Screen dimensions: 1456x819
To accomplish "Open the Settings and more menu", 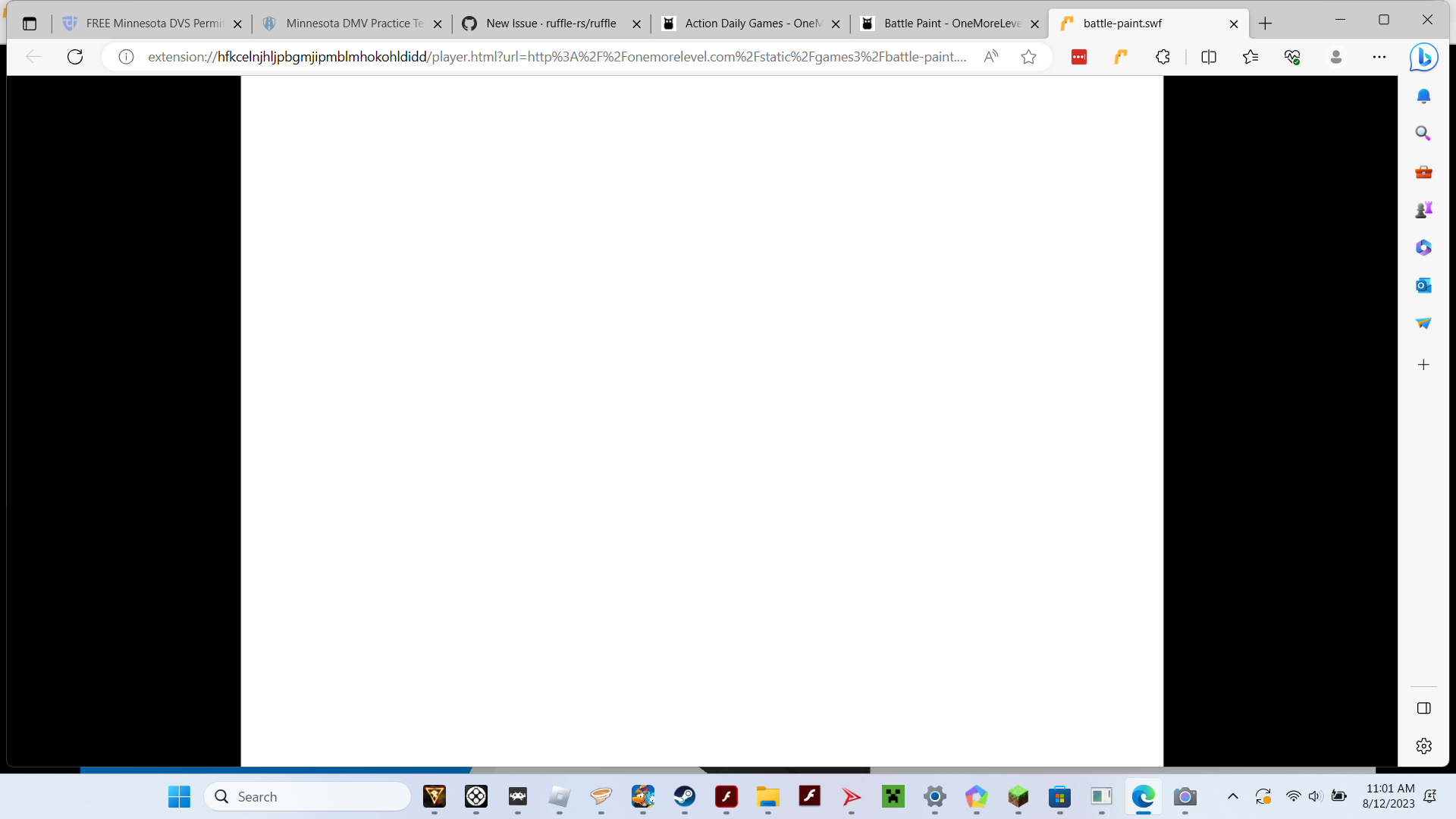I will (1379, 57).
